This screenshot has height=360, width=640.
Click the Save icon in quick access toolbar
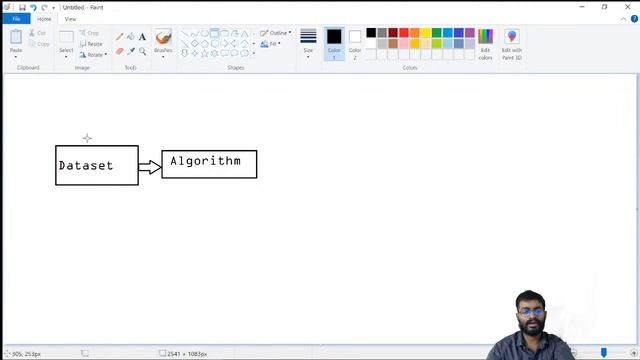tap(22, 7)
